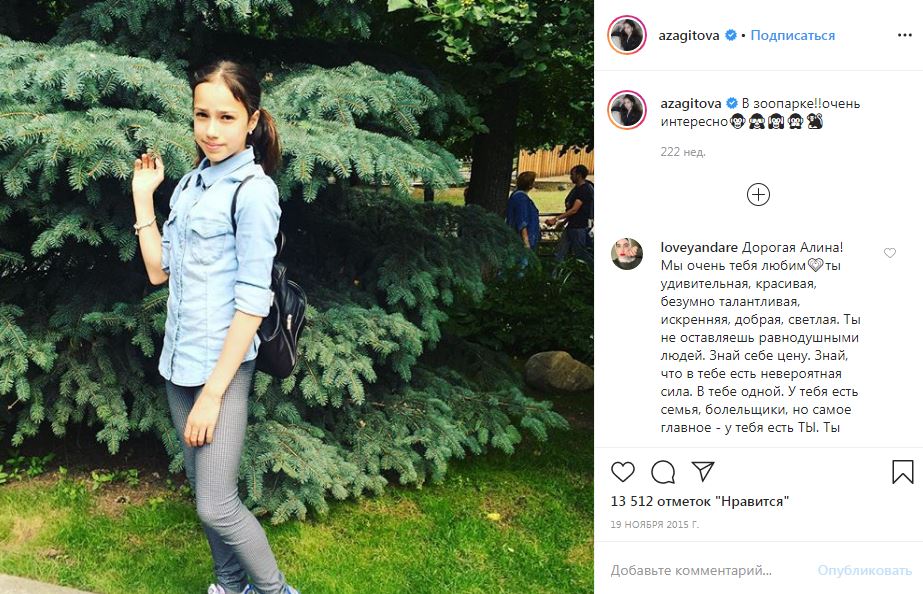Image resolution: width=923 pixels, height=594 pixels.
Task: Open comments via speech bubble icon
Action: point(663,472)
